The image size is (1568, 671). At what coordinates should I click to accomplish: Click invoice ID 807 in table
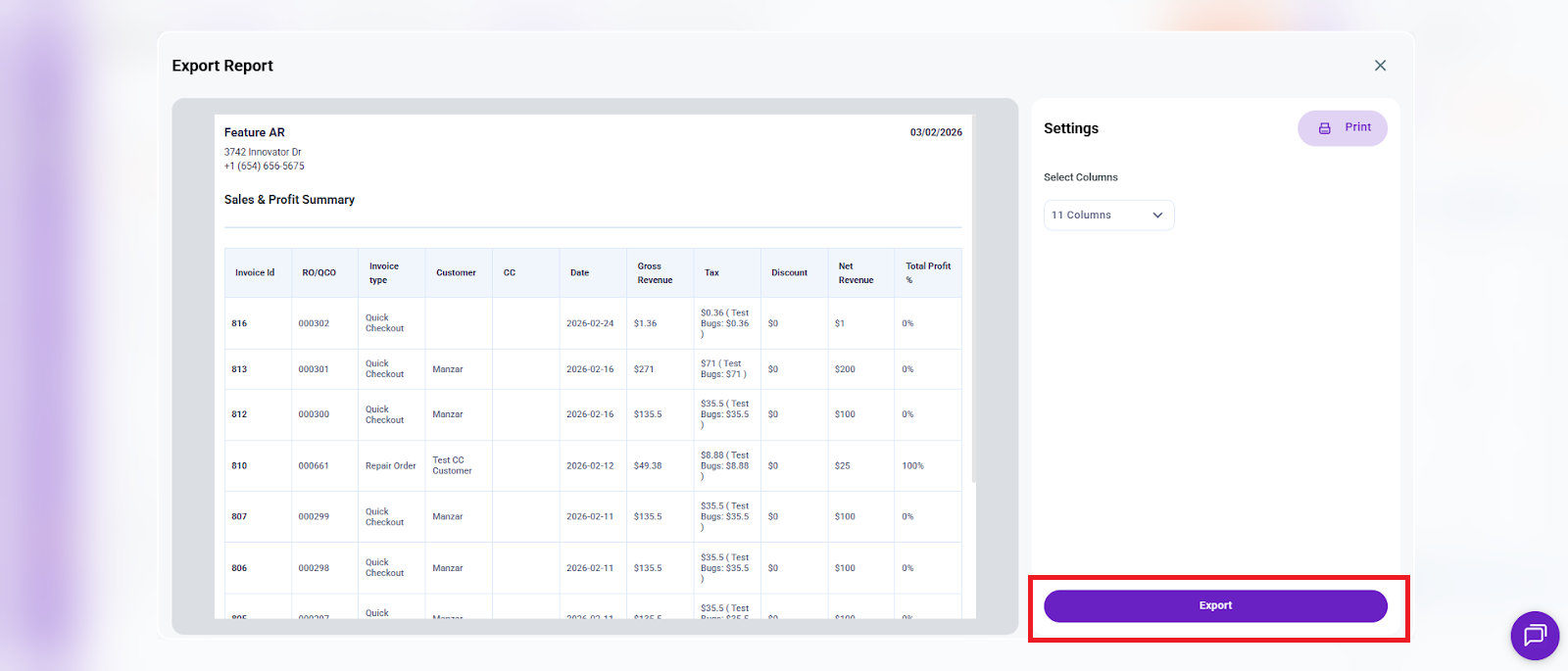tap(239, 516)
